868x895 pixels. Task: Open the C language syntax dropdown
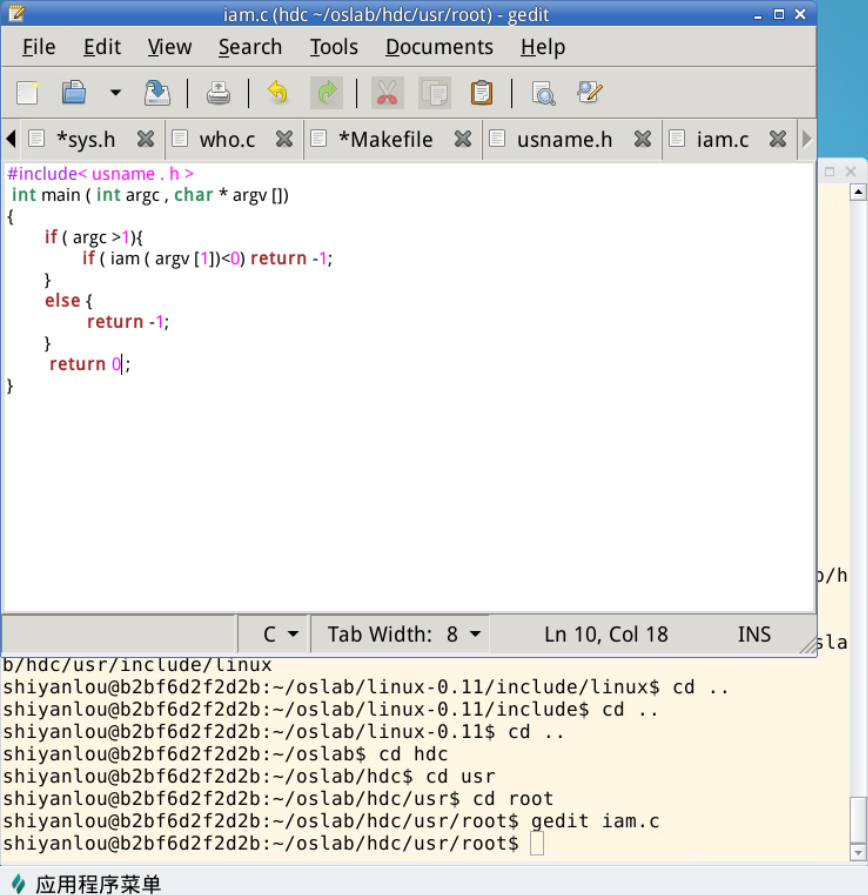pos(280,634)
